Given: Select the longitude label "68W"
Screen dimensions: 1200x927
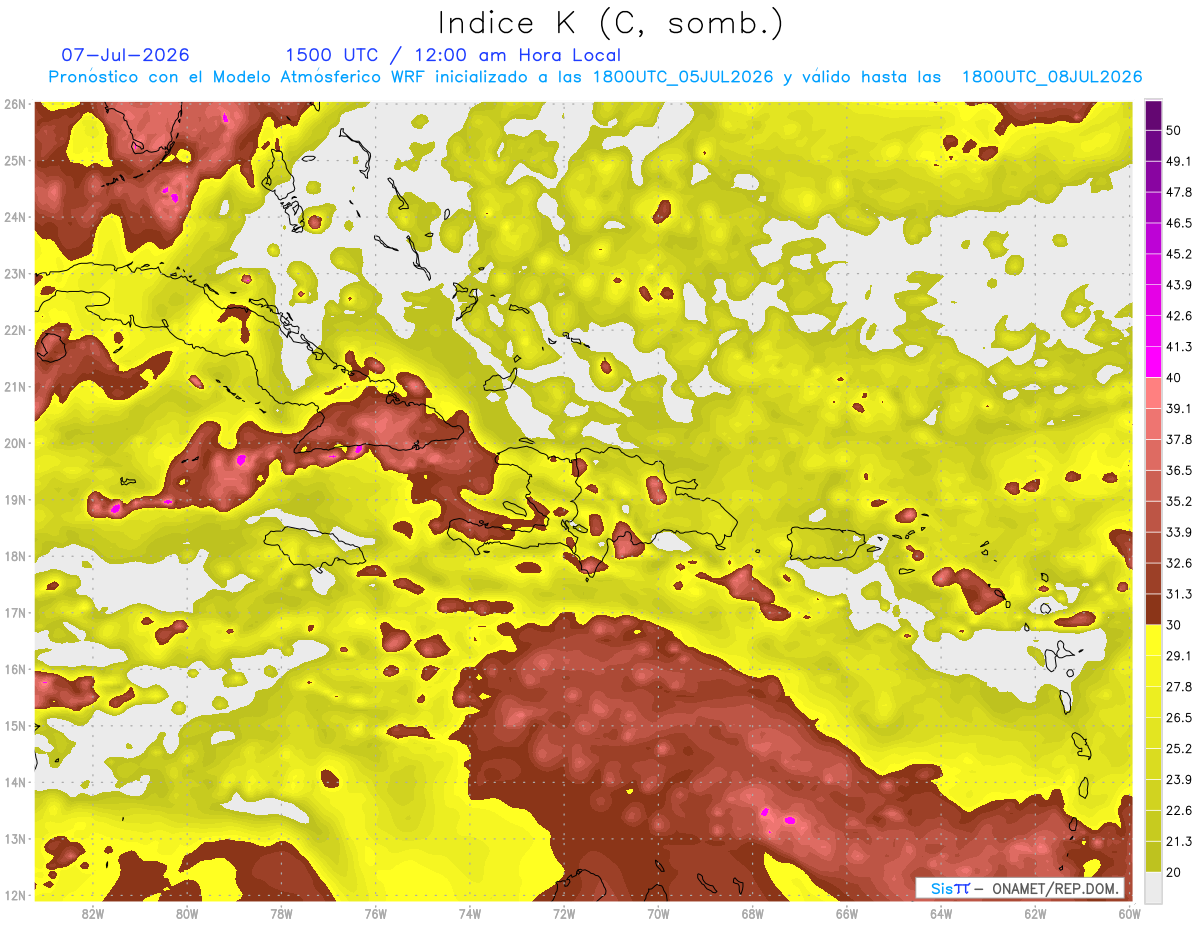Looking at the screenshot, I should click(x=752, y=913).
